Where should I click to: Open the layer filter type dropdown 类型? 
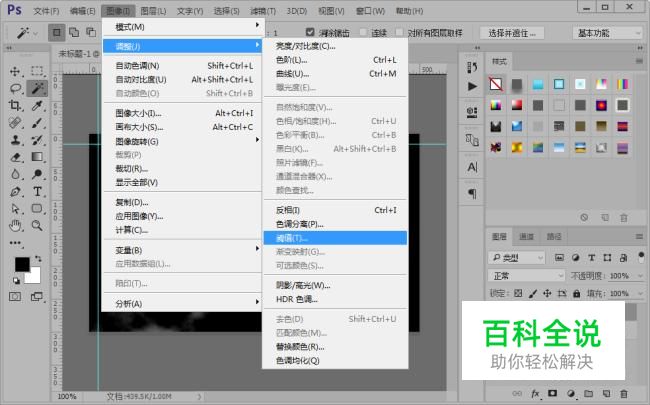516,258
